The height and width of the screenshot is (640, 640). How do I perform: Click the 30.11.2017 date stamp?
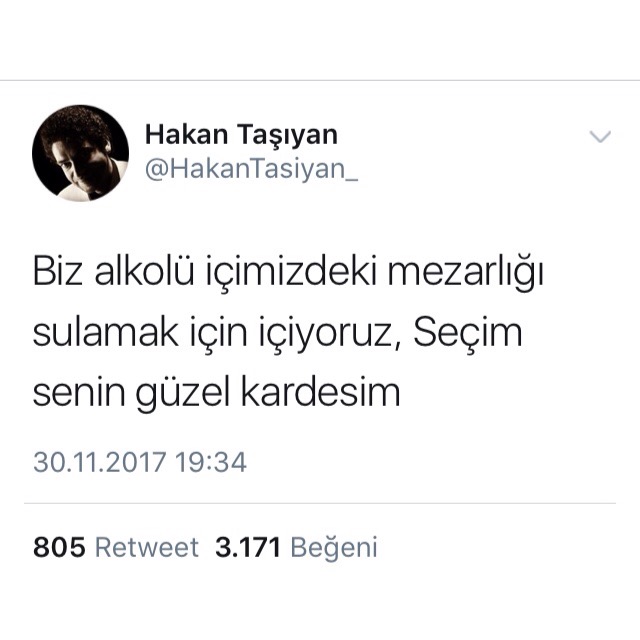(x=100, y=462)
